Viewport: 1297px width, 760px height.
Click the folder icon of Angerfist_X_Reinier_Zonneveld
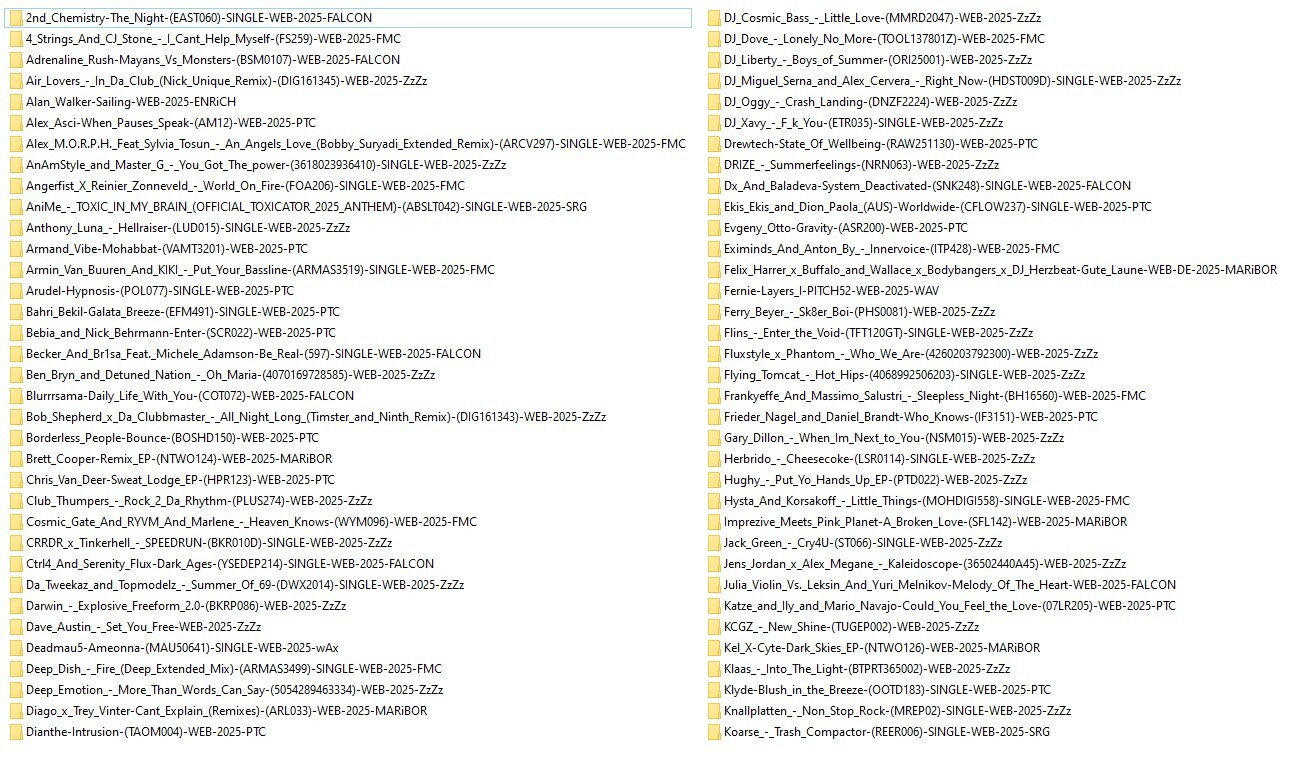click(16, 186)
